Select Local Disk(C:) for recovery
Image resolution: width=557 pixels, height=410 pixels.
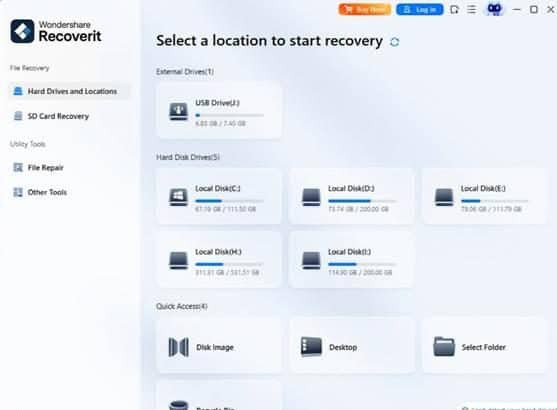click(219, 196)
